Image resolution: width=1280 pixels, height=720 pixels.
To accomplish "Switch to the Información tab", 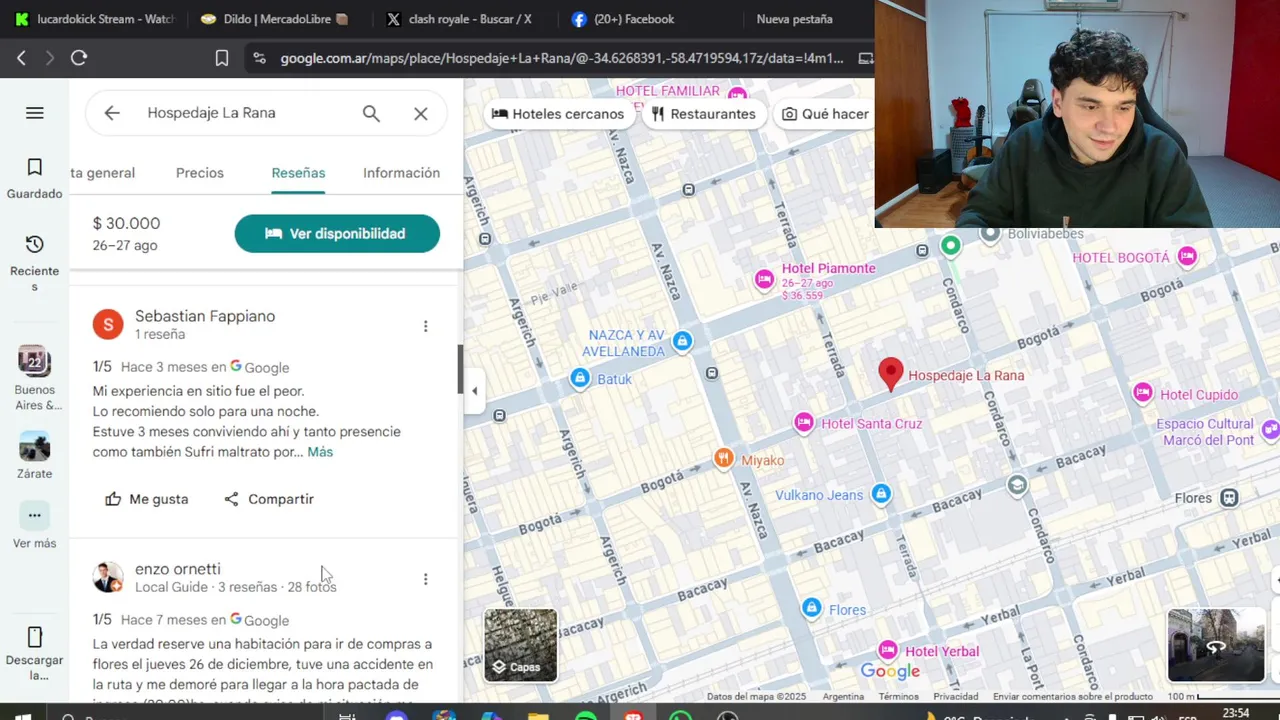I will [401, 173].
